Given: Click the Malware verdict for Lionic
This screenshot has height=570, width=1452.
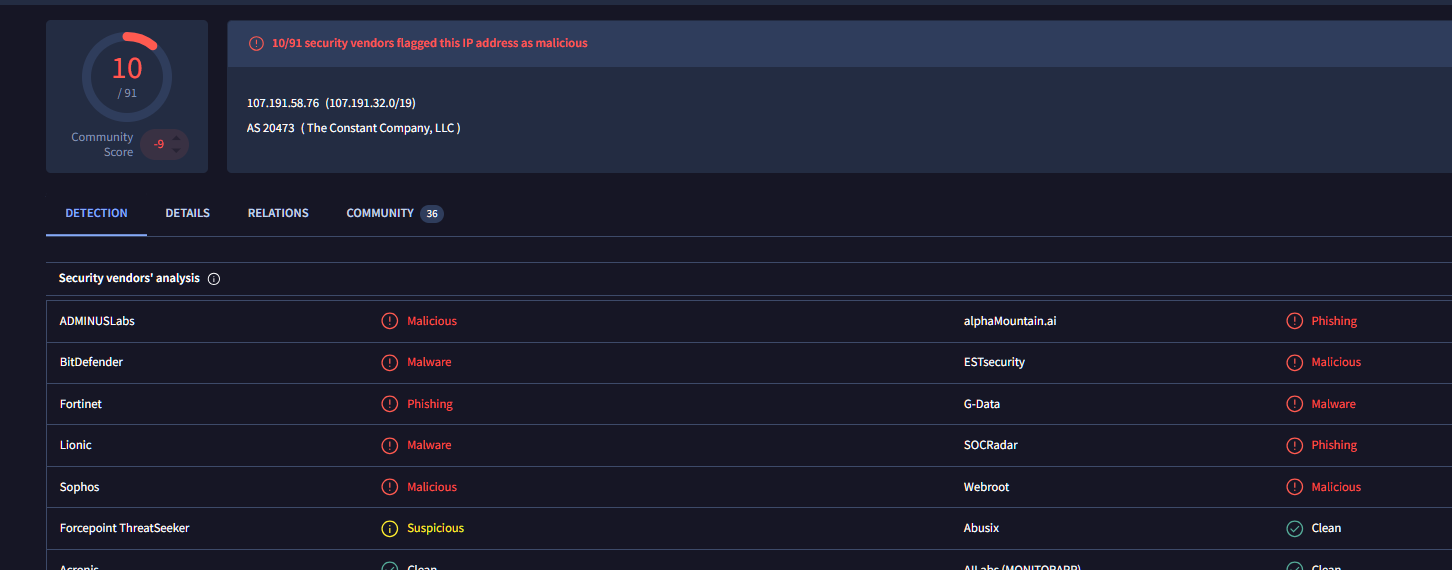Looking at the screenshot, I should [429, 445].
